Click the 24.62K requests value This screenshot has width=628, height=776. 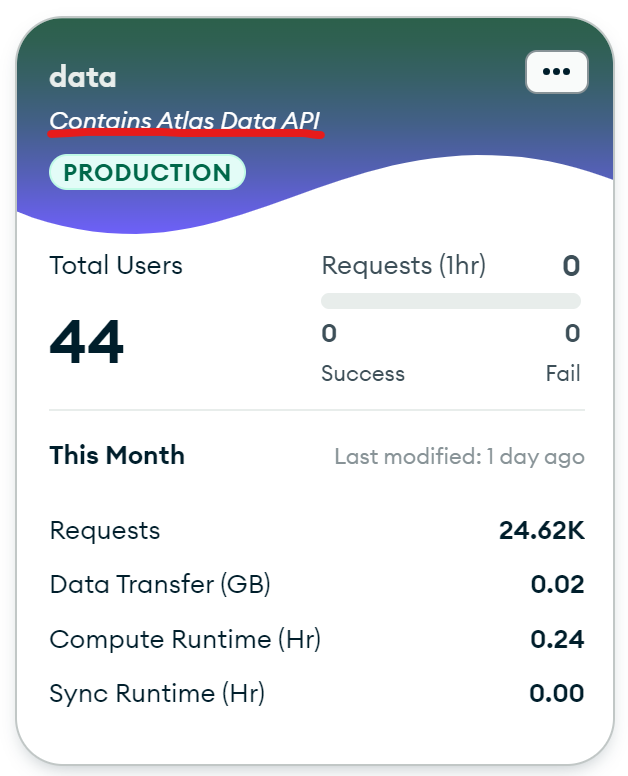541,530
